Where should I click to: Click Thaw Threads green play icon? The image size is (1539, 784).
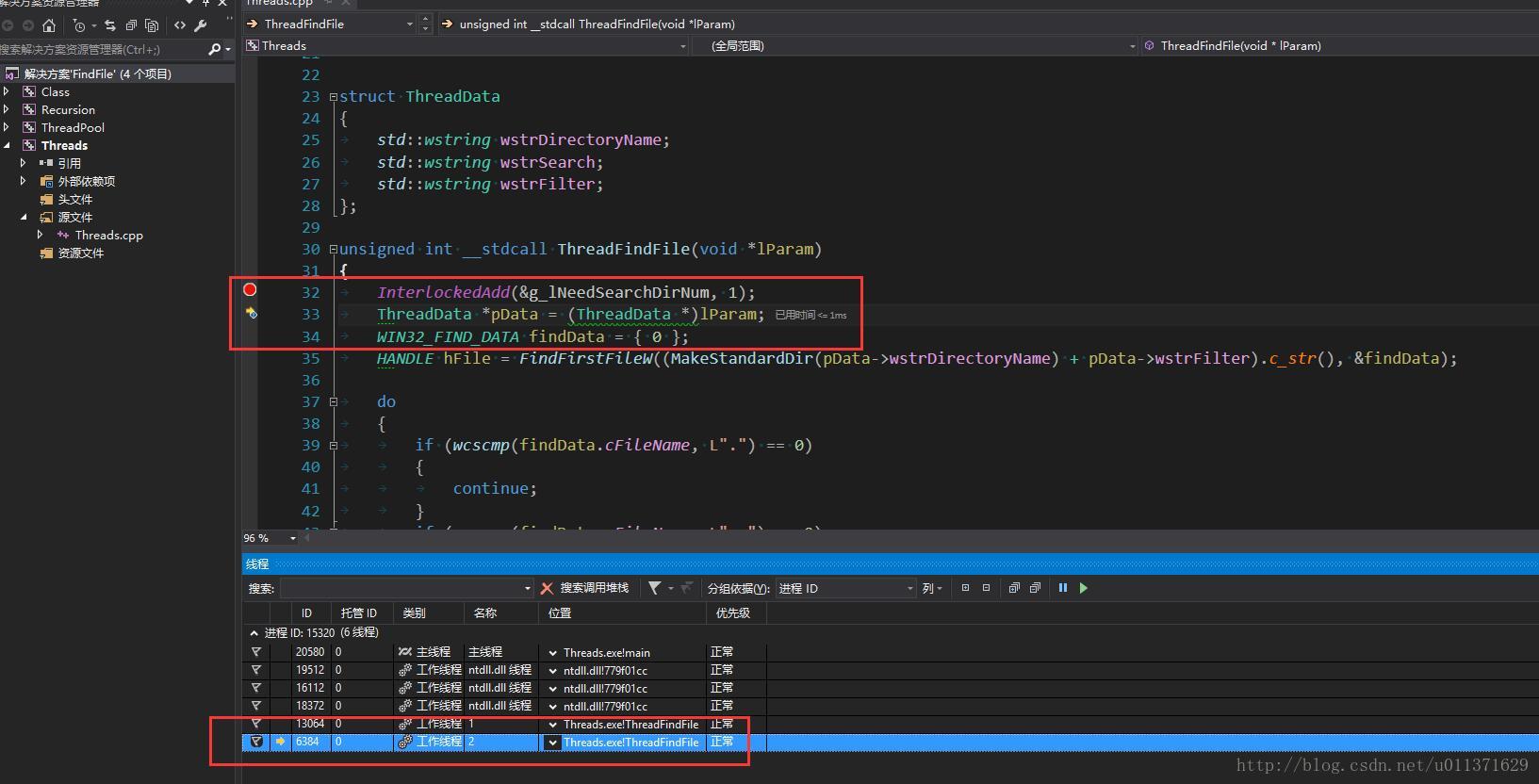pos(1084,588)
